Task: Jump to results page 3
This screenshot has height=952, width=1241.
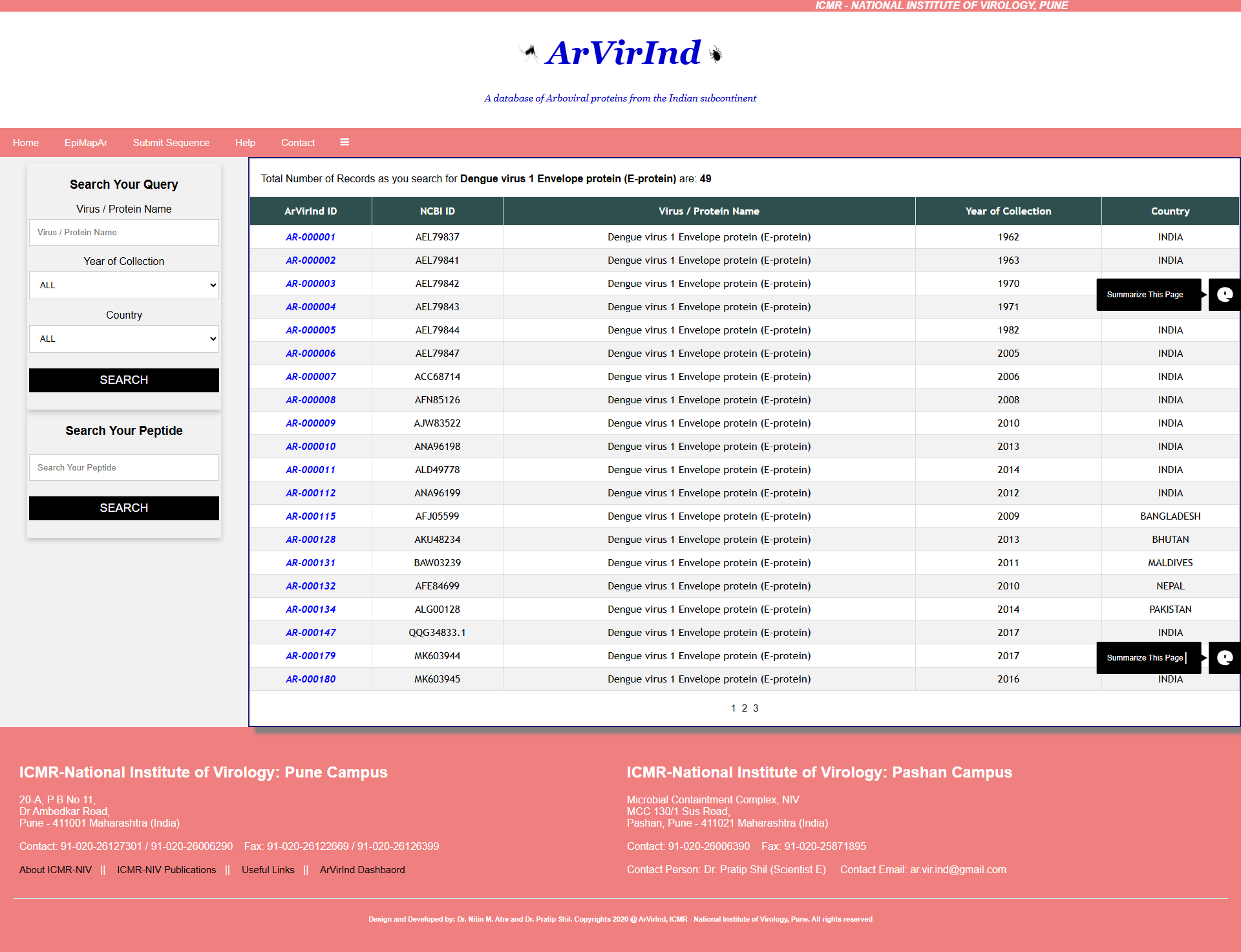Action: point(756,708)
